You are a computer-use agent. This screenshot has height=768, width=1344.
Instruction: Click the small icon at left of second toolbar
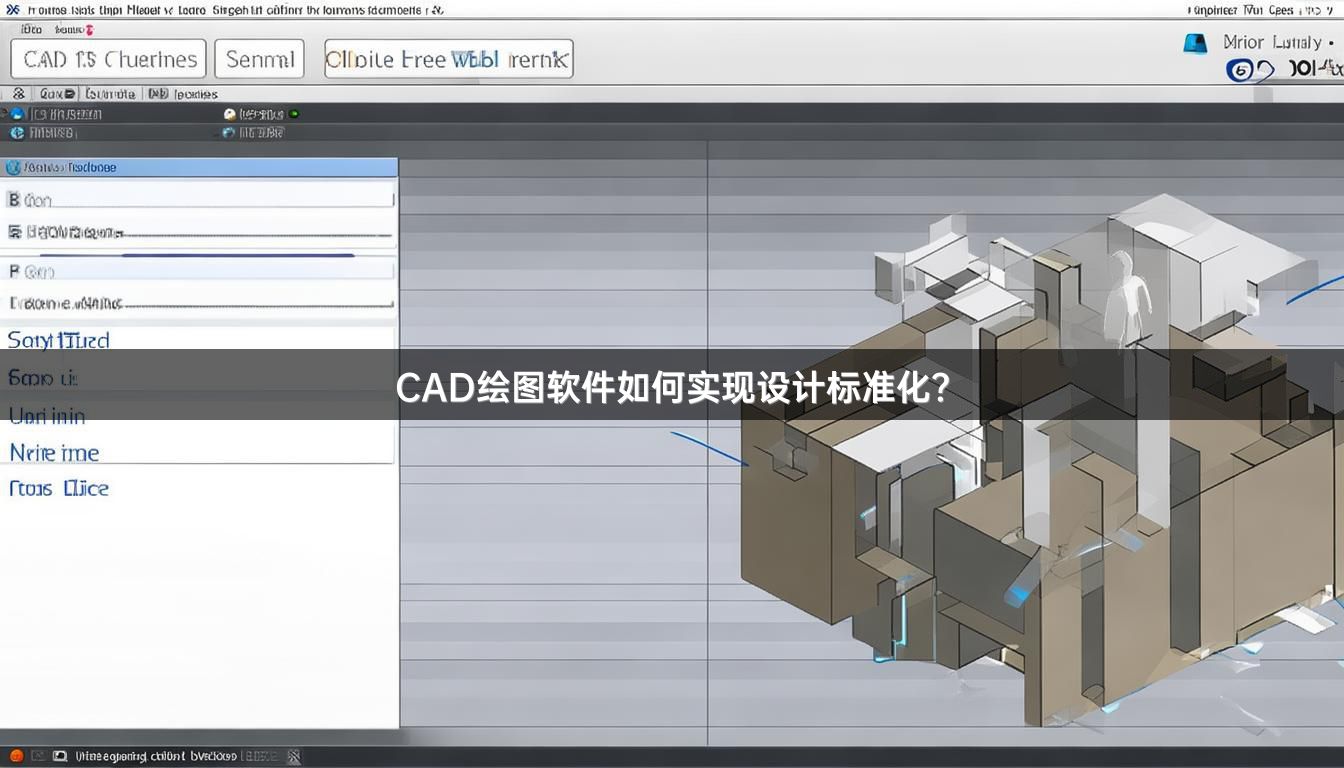click(x=18, y=93)
